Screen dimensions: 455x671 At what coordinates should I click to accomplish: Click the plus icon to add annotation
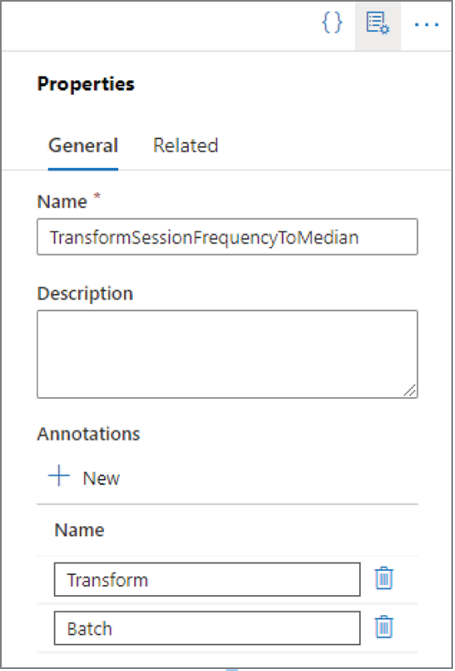click(x=59, y=476)
